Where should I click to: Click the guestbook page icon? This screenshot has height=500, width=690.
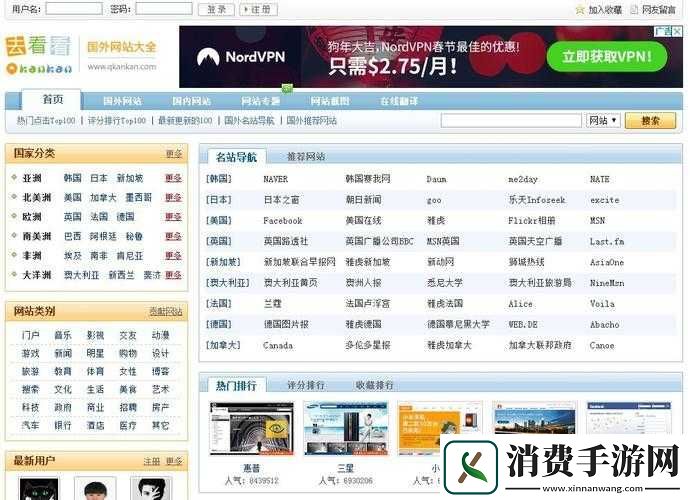634,9
